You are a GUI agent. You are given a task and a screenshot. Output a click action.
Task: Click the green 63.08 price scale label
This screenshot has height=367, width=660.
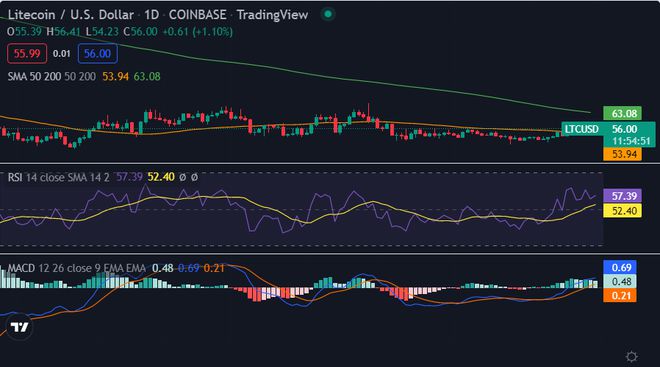coord(622,113)
